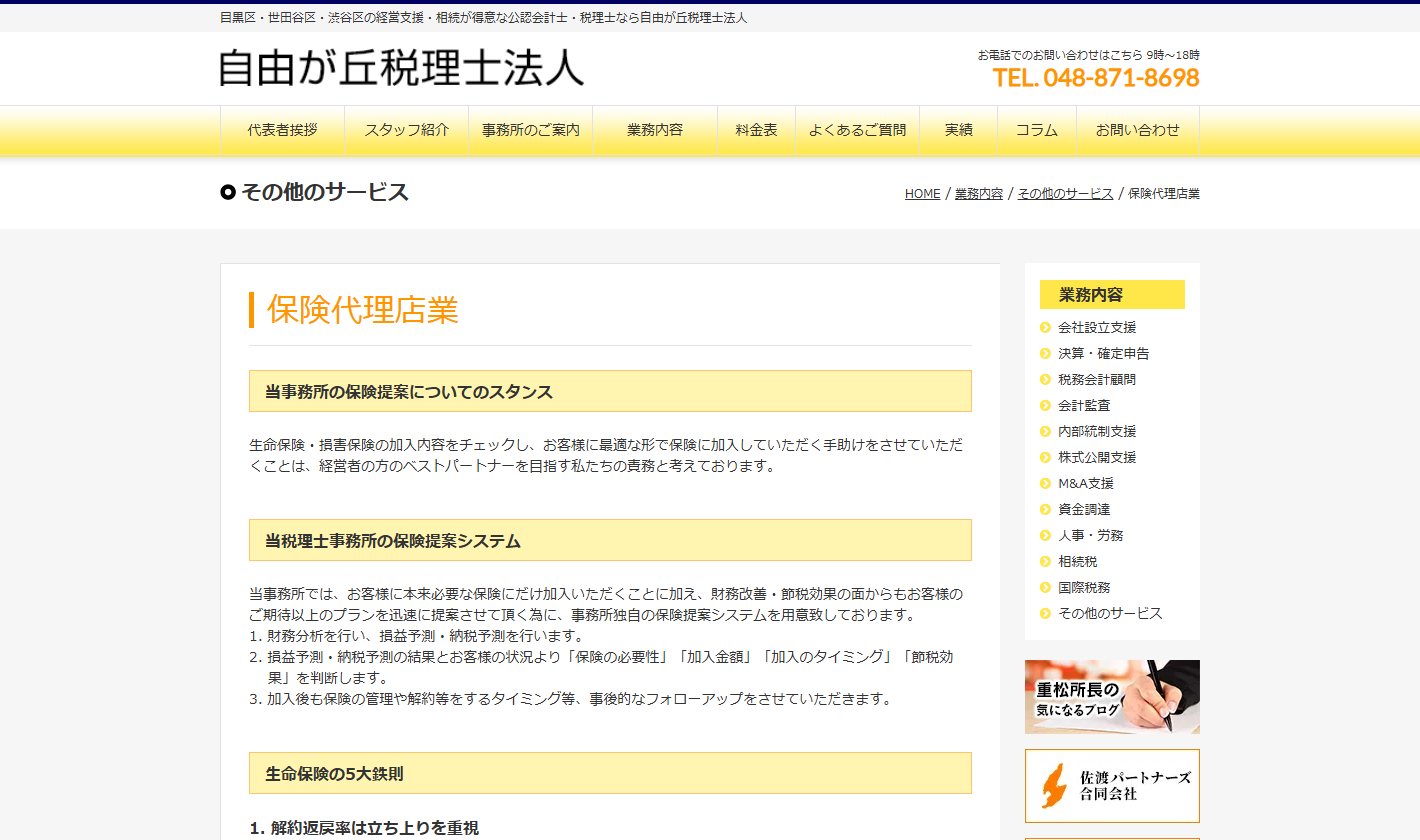The image size is (1420, 840).
Task: Click the phone number TEL. 048-871-8698
Action: (x=1096, y=77)
